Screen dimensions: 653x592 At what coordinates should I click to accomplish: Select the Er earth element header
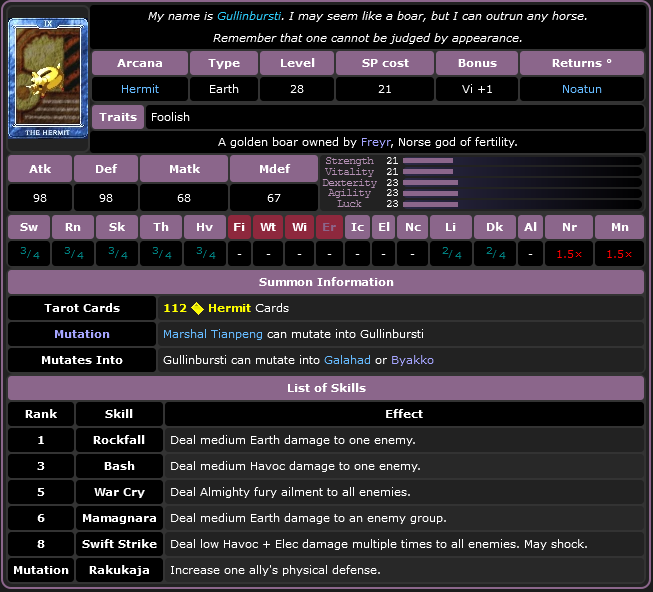tap(329, 227)
